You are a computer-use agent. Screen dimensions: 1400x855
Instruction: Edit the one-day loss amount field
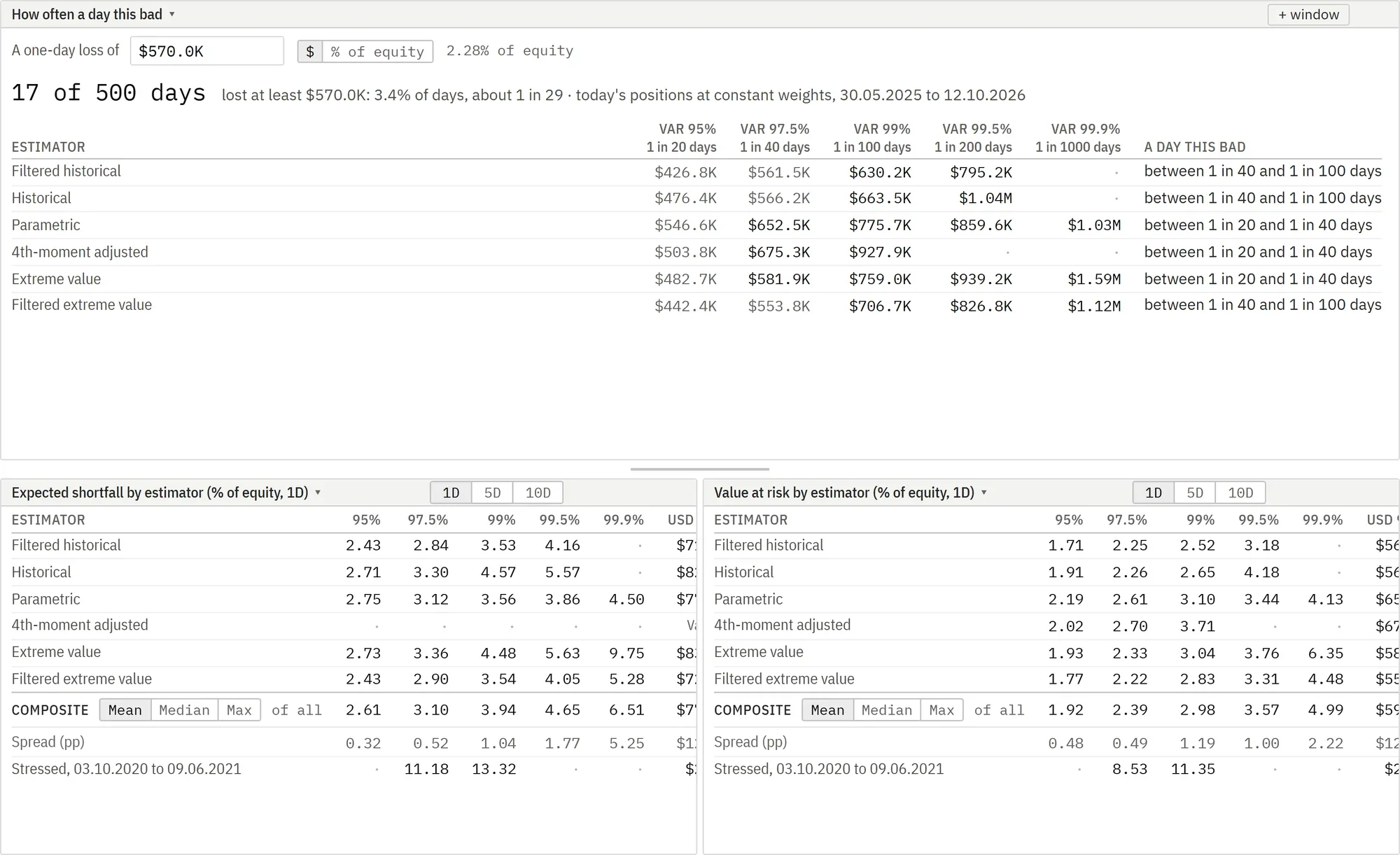click(x=207, y=51)
